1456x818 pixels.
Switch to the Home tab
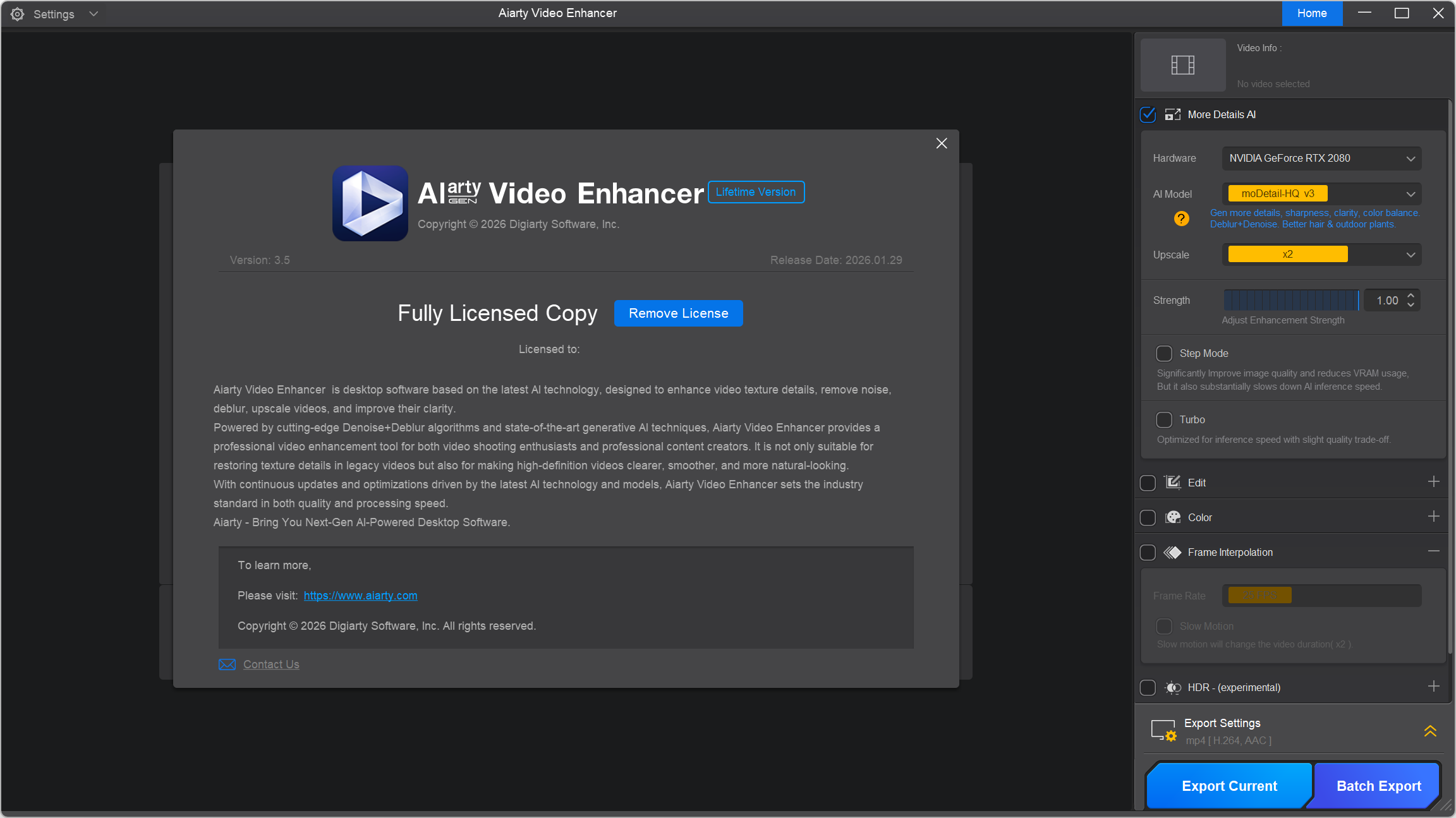tap(1312, 13)
